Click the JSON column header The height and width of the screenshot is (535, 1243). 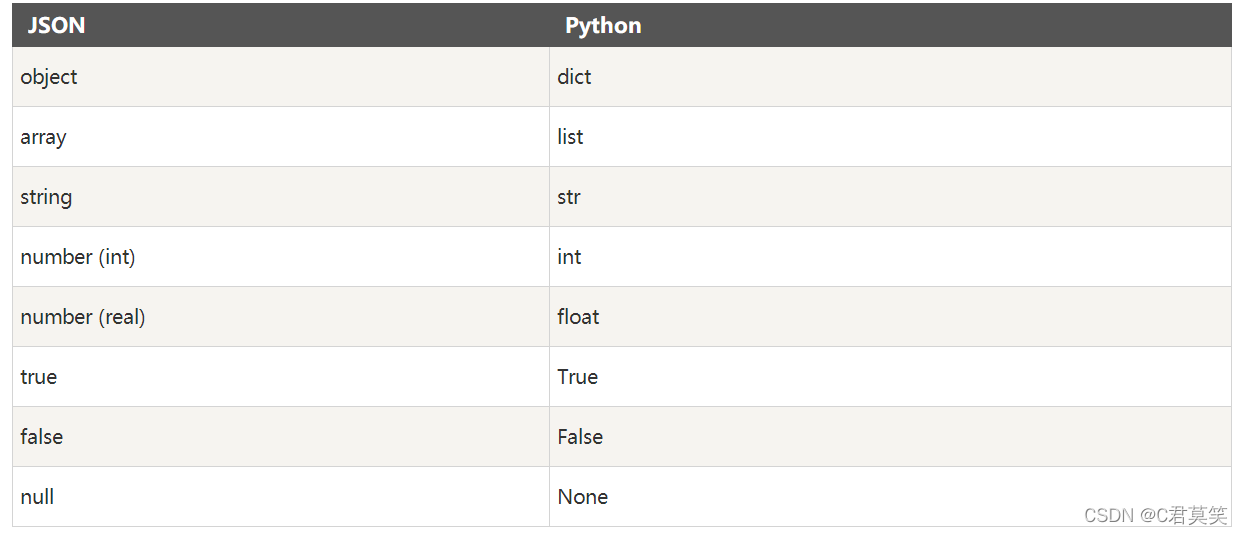pos(280,25)
